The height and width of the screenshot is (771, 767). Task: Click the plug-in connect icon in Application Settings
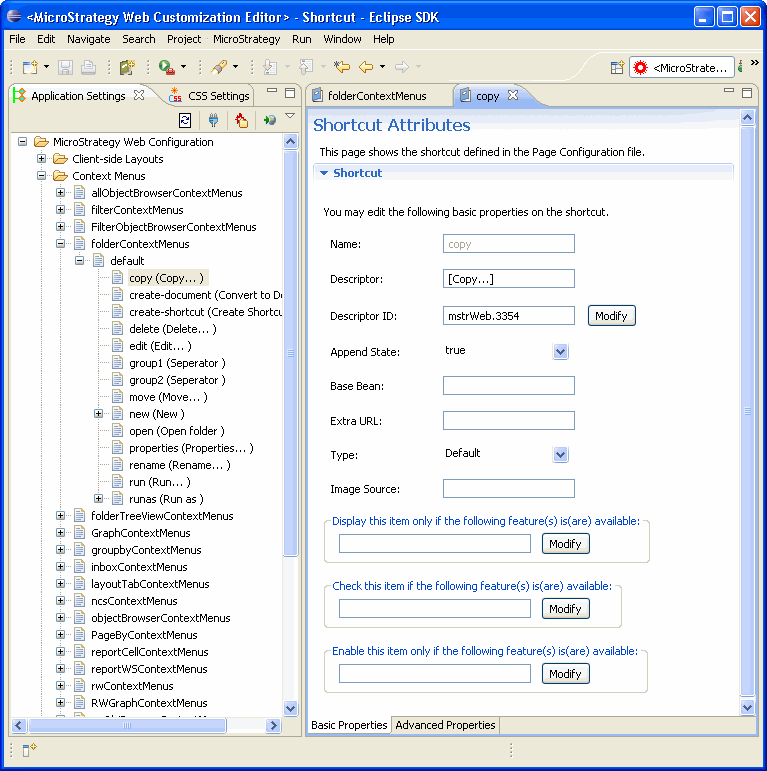click(213, 120)
